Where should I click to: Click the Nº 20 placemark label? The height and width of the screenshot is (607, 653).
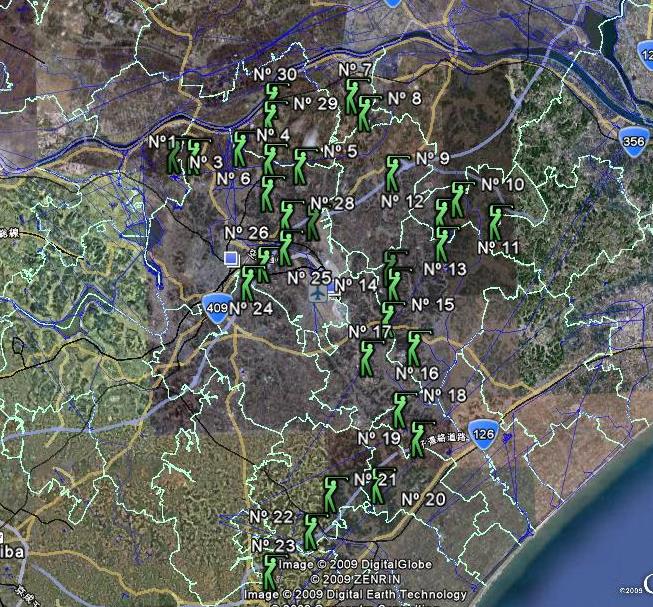(x=423, y=499)
